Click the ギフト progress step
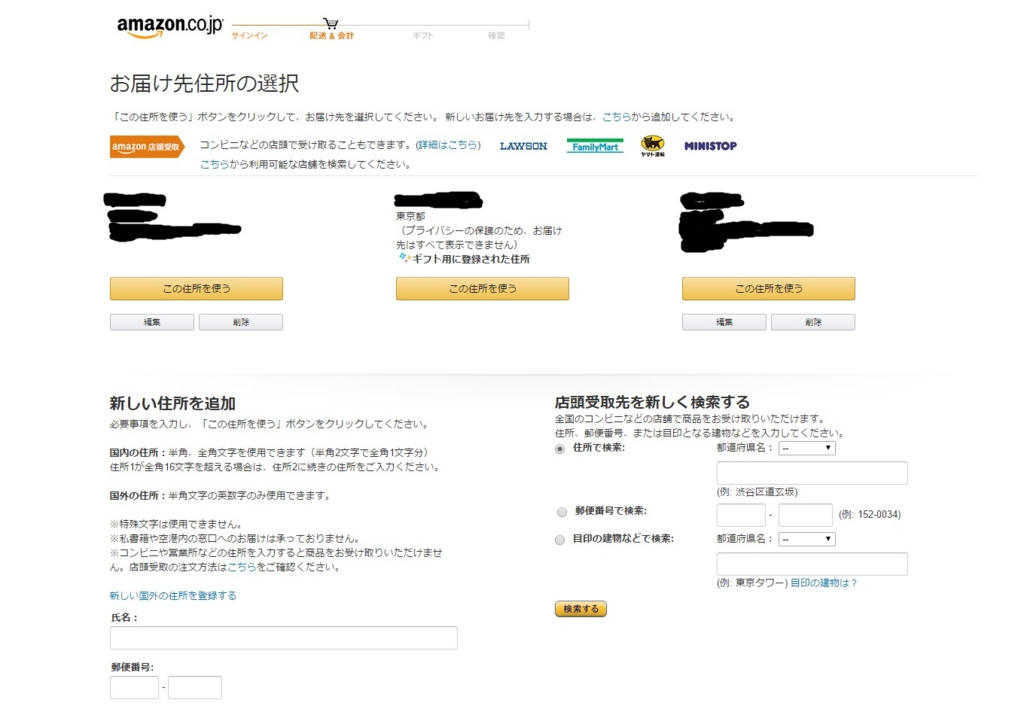Screen dimensions: 1024x712 [x=423, y=35]
